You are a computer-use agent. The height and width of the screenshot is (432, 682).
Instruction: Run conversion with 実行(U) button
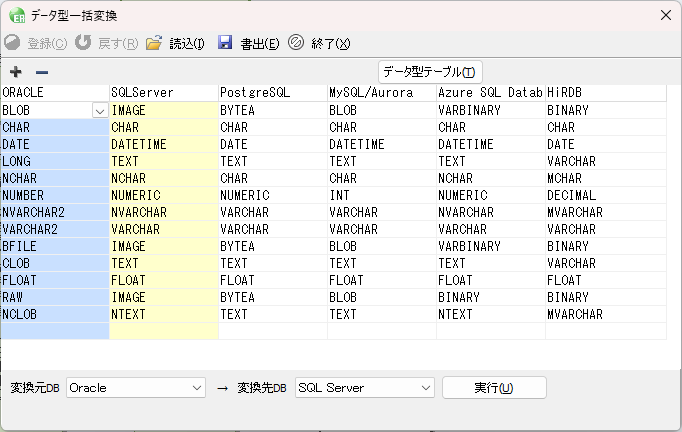pos(494,388)
